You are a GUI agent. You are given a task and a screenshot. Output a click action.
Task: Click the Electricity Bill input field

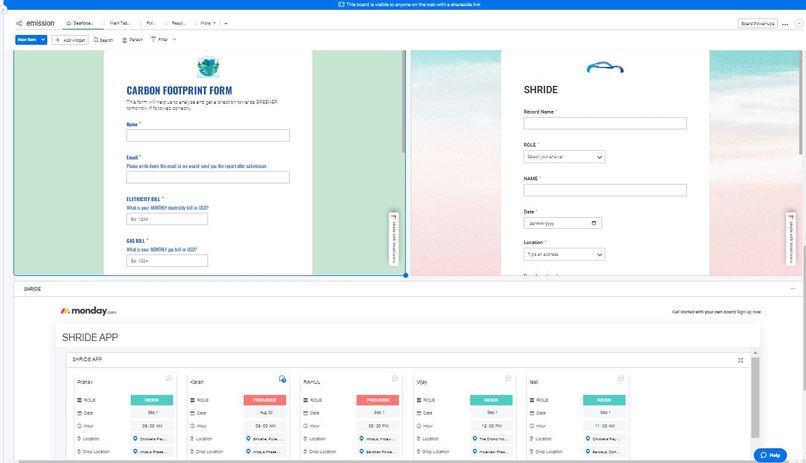pos(167,219)
